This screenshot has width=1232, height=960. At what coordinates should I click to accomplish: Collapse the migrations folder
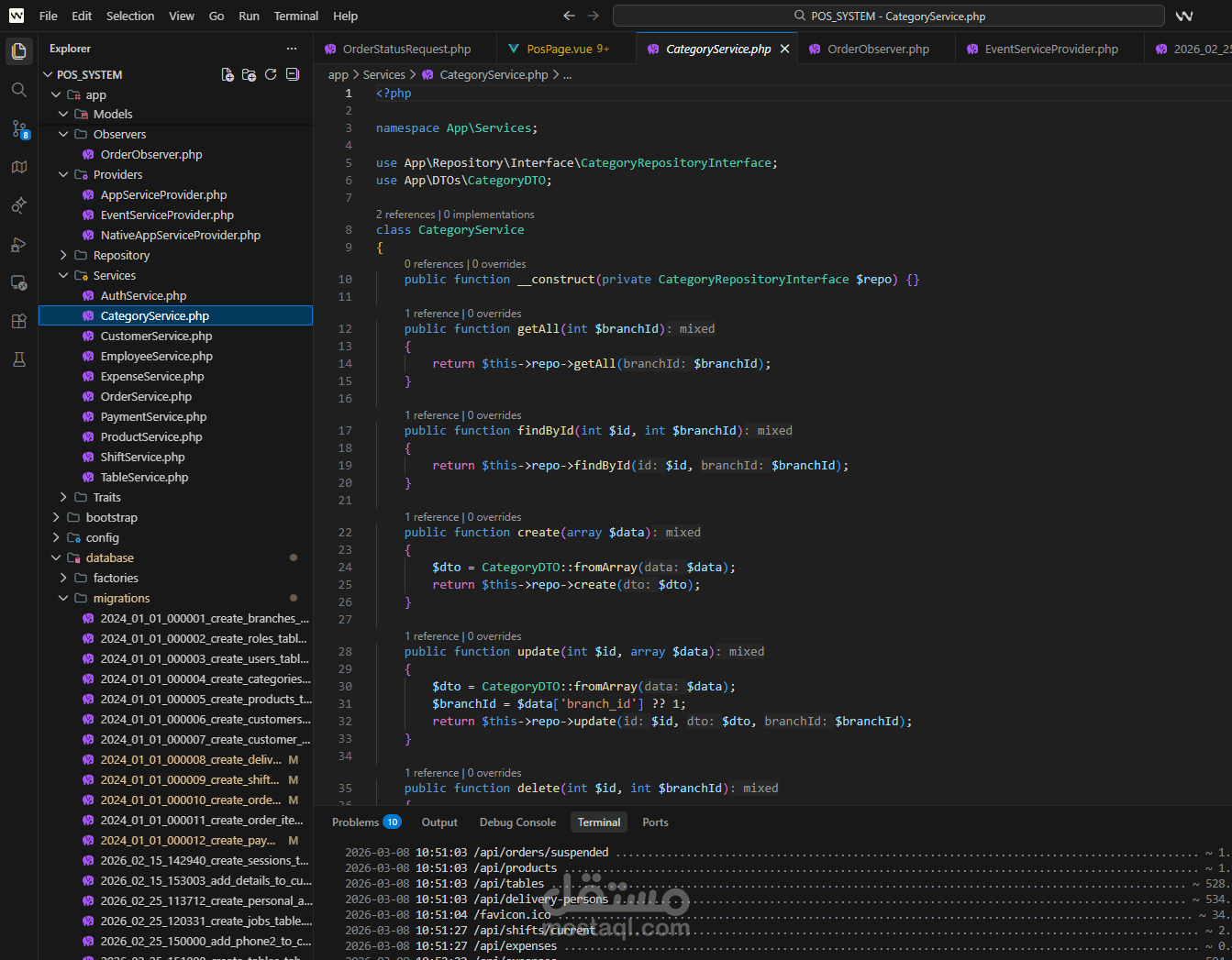(x=120, y=598)
